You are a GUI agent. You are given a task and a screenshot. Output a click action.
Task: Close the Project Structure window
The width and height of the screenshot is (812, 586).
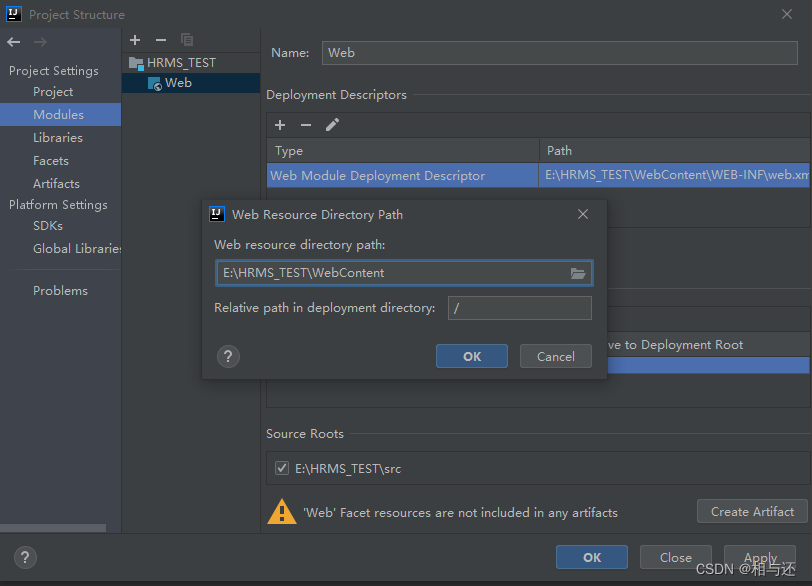click(787, 14)
